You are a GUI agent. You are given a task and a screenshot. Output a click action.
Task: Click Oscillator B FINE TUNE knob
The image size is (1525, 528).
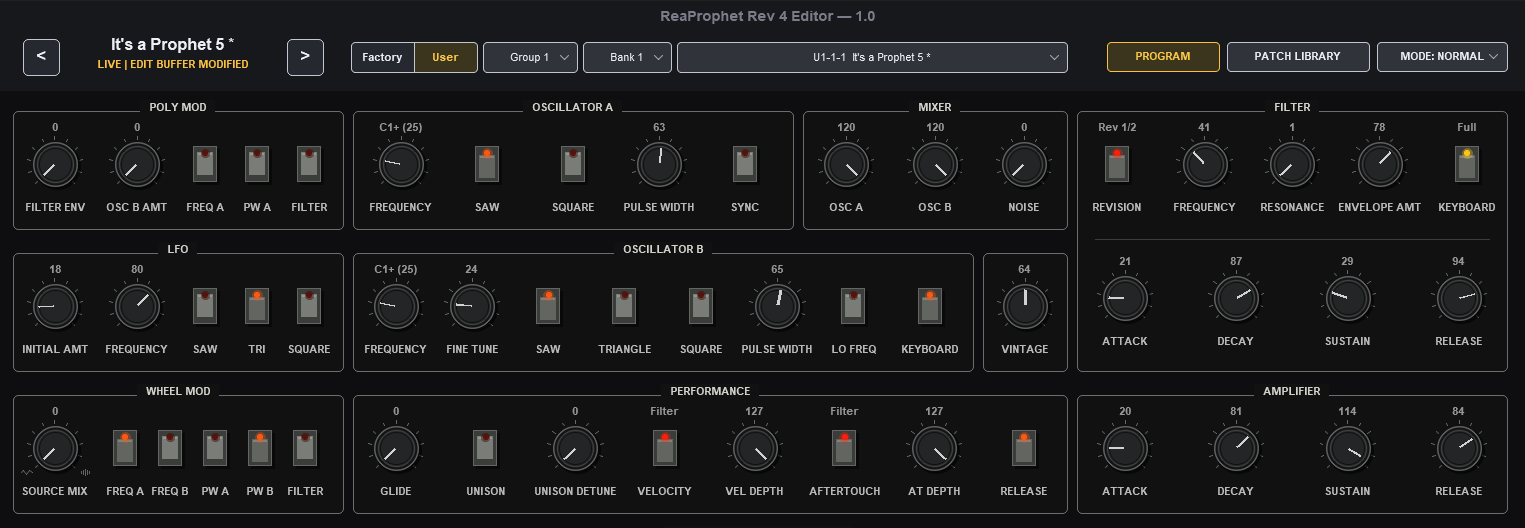(x=472, y=307)
